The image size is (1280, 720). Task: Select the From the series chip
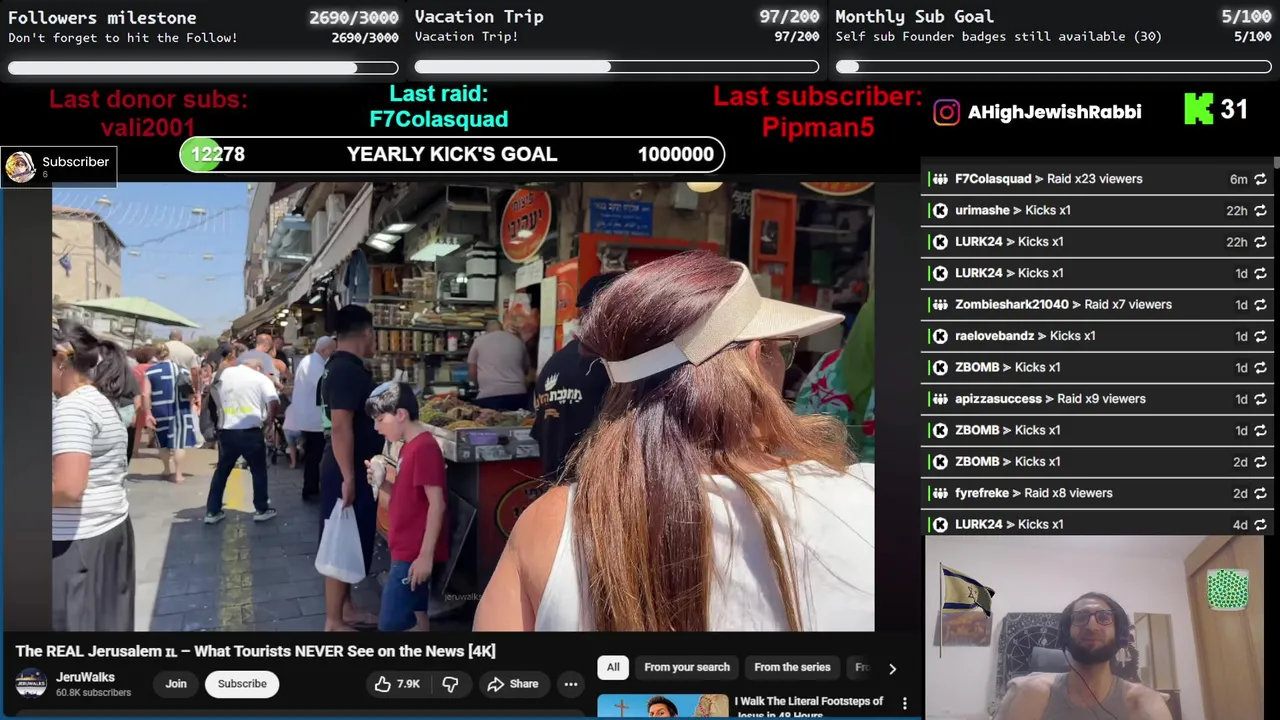pos(792,667)
